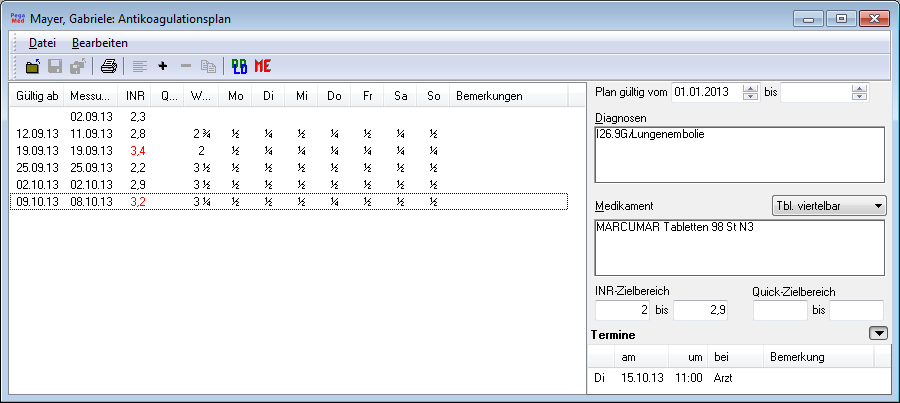Image resolution: width=900 pixels, height=403 pixels.
Task: Open the Datei menu
Action: [x=42, y=43]
